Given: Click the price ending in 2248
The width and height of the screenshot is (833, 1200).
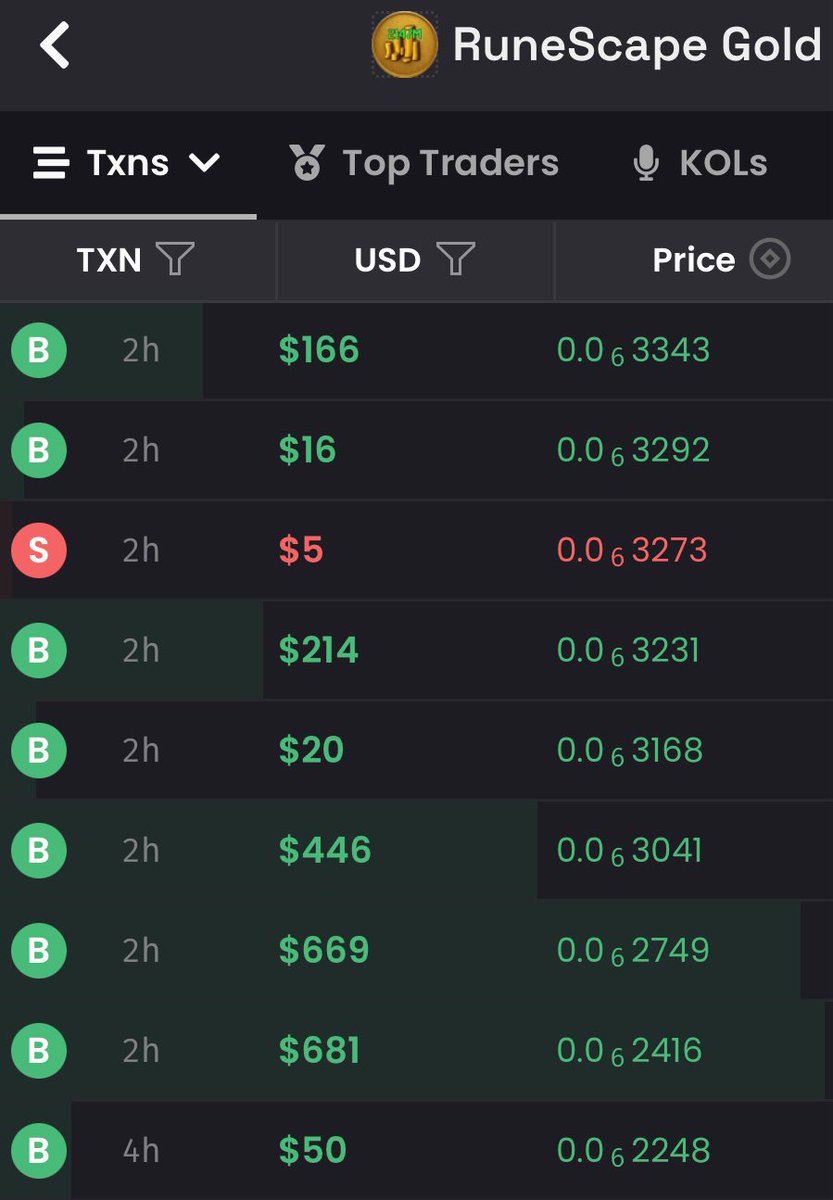Looking at the screenshot, I should [633, 1150].
